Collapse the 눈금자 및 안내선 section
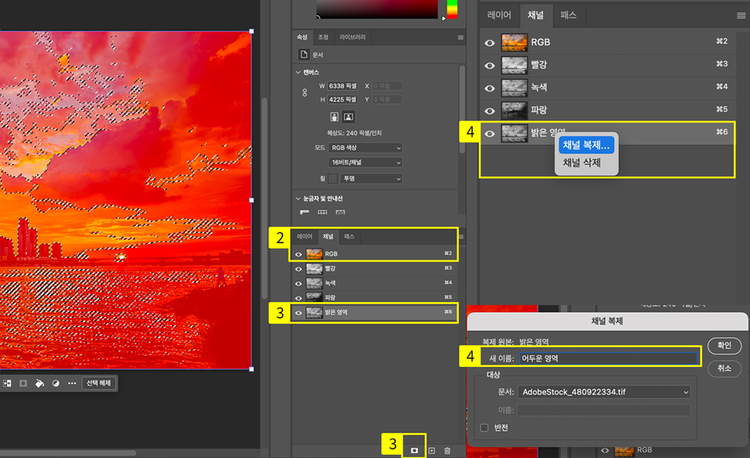The height and width of the screenshot is (458, 750). pos(298,198)
